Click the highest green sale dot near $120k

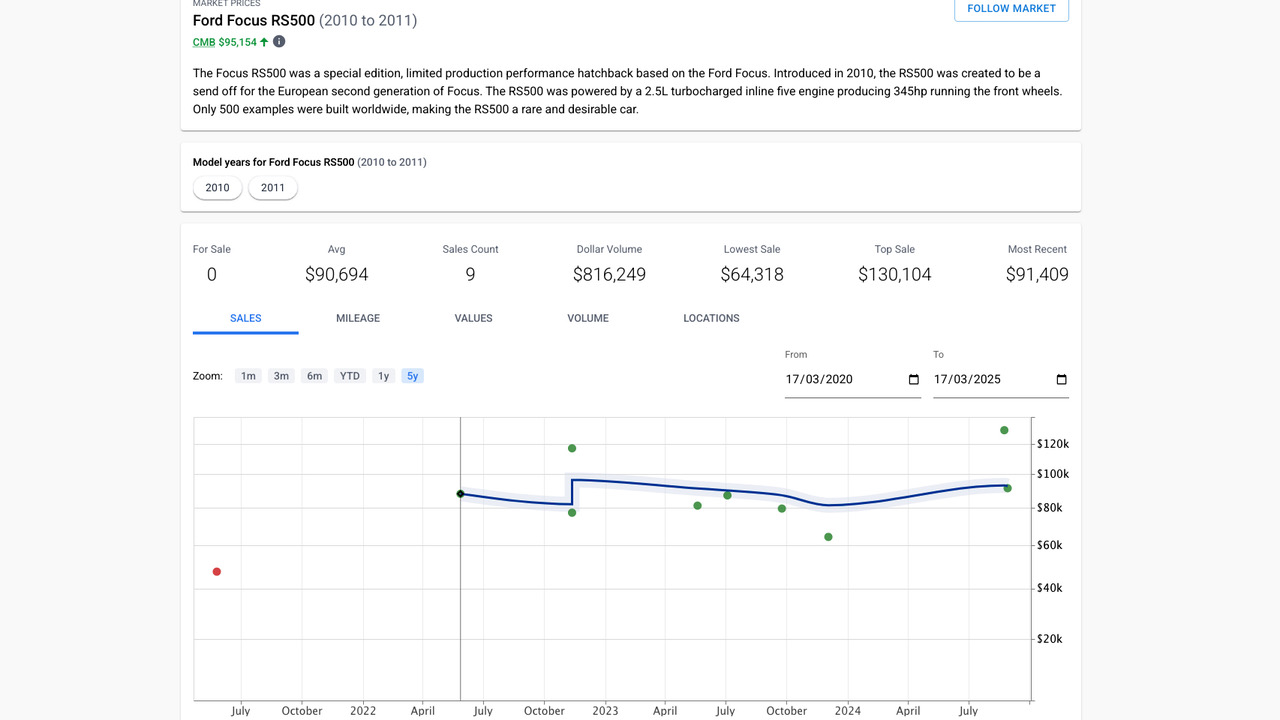(1004, 430)
